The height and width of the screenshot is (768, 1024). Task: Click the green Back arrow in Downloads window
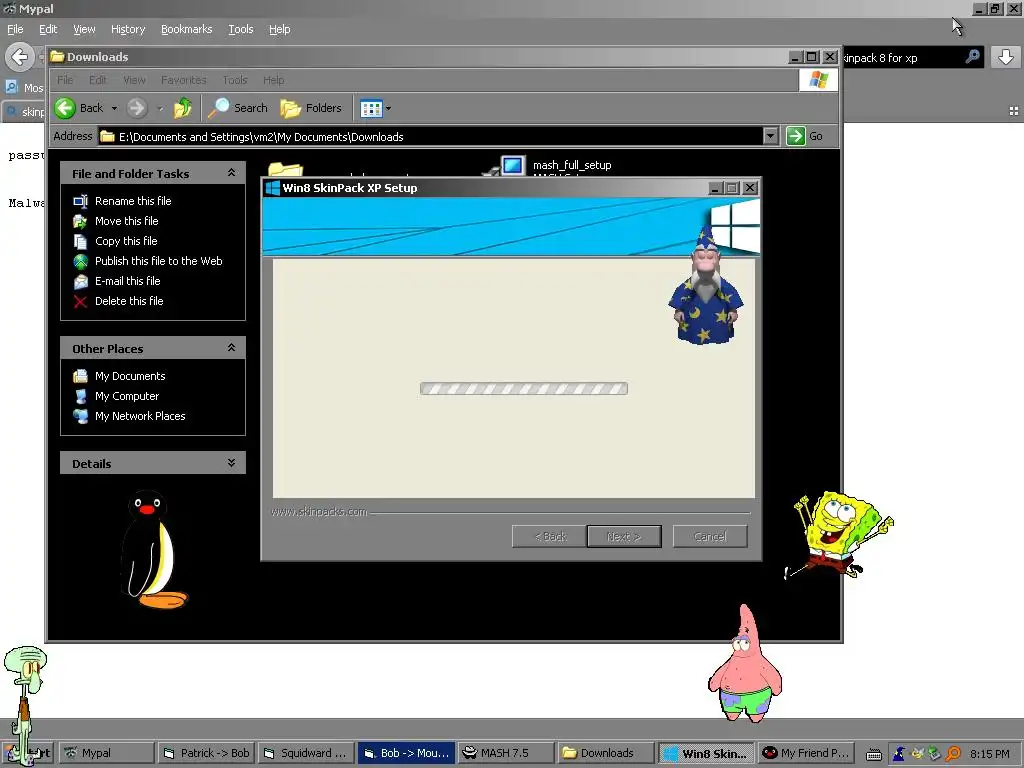[65, 108]
